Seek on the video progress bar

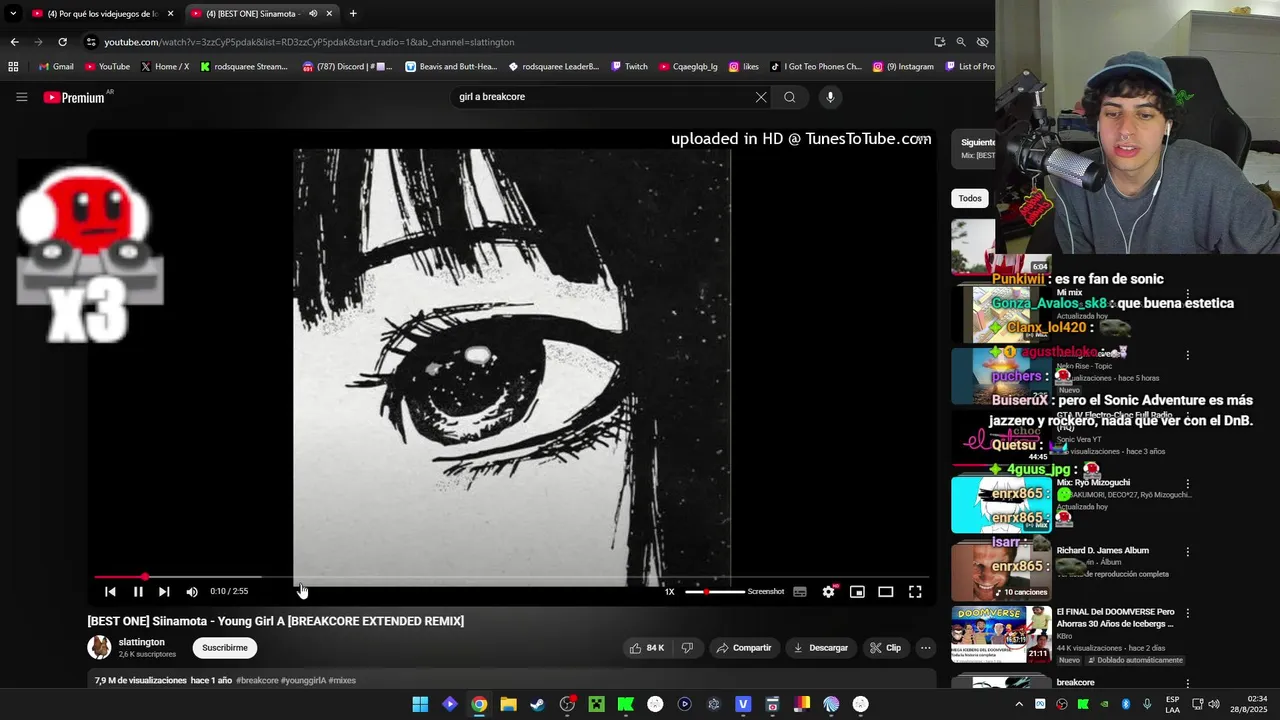point(512,577)
